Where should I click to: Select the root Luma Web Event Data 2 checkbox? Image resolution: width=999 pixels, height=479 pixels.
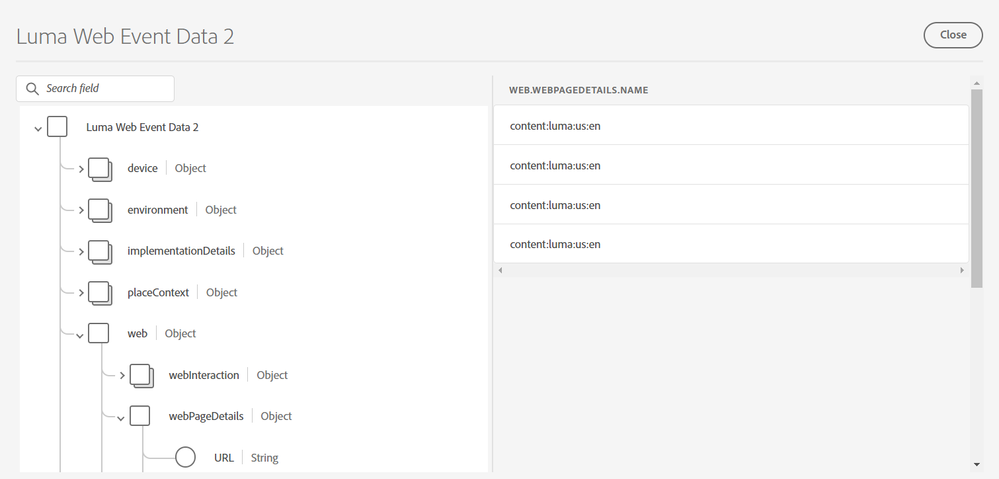pos(57,127)
